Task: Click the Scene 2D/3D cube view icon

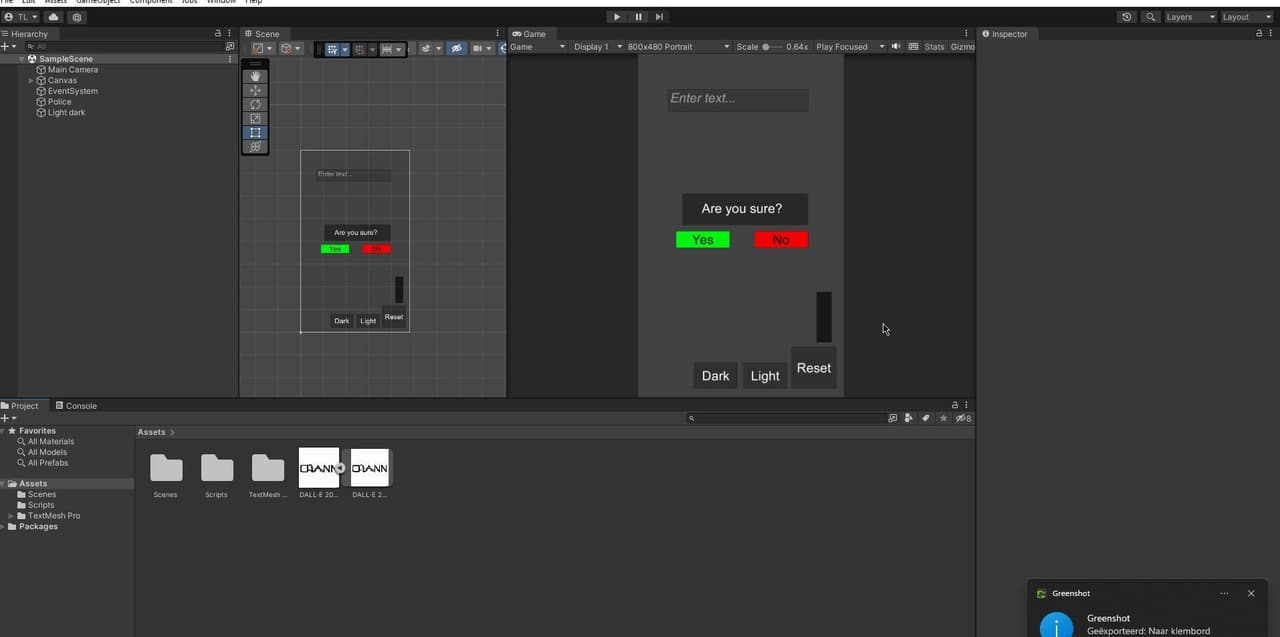Action: click(290, 48)
